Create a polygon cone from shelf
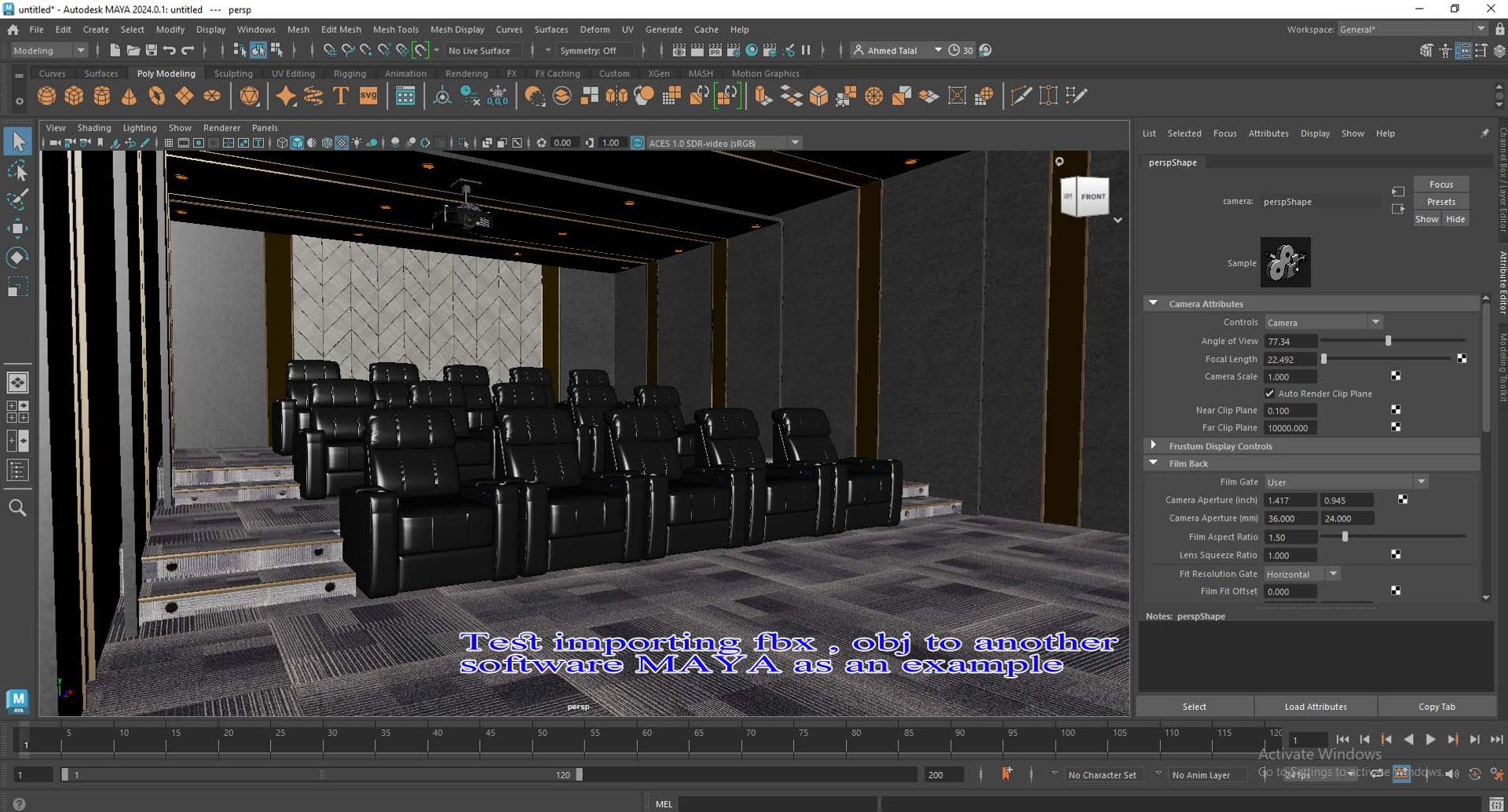 point(129,96)
